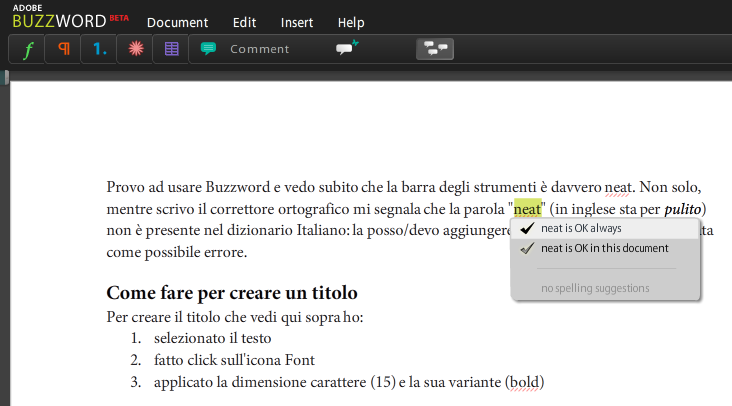
Task: Click the misspelled word 'bold' in list
Action: [524, 382]
